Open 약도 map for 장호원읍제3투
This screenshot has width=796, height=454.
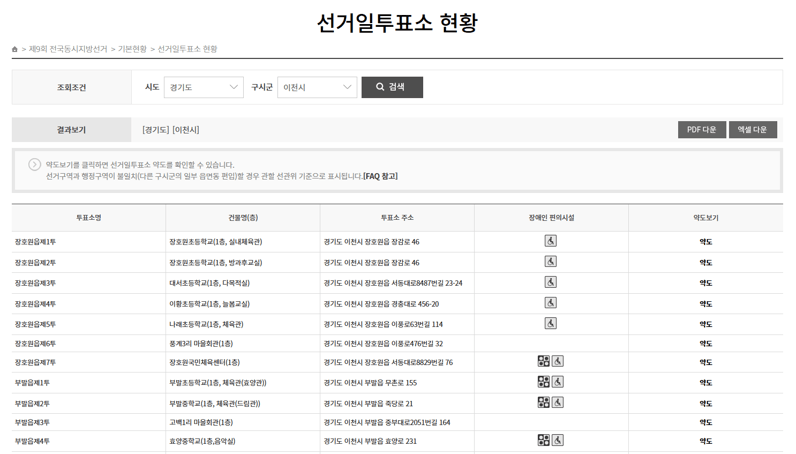pyautogui.click(x=706, y=283)
